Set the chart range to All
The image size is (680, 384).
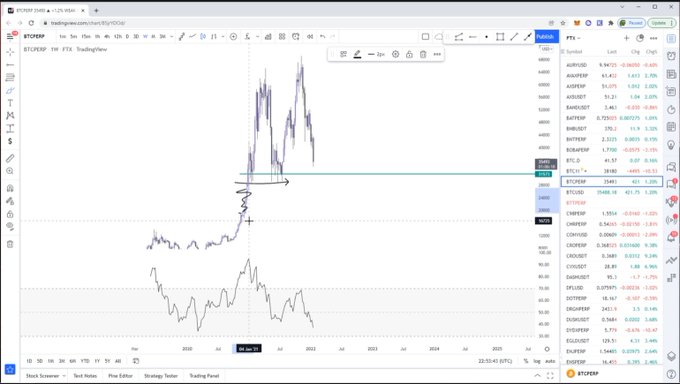click(x=118, y=361)
